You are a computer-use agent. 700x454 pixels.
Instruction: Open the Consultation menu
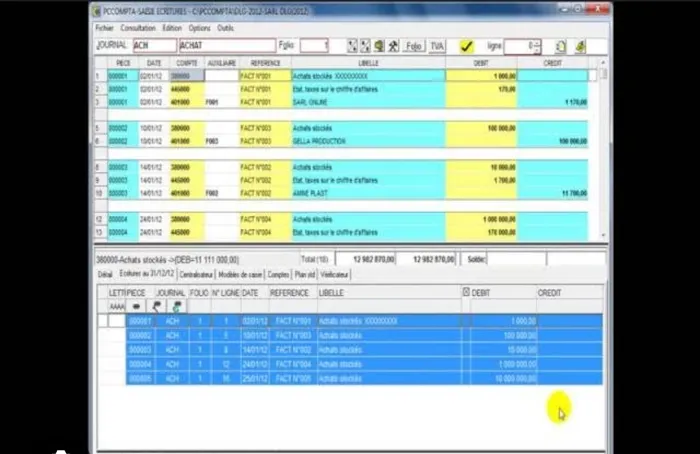click(x=137, y=28)
